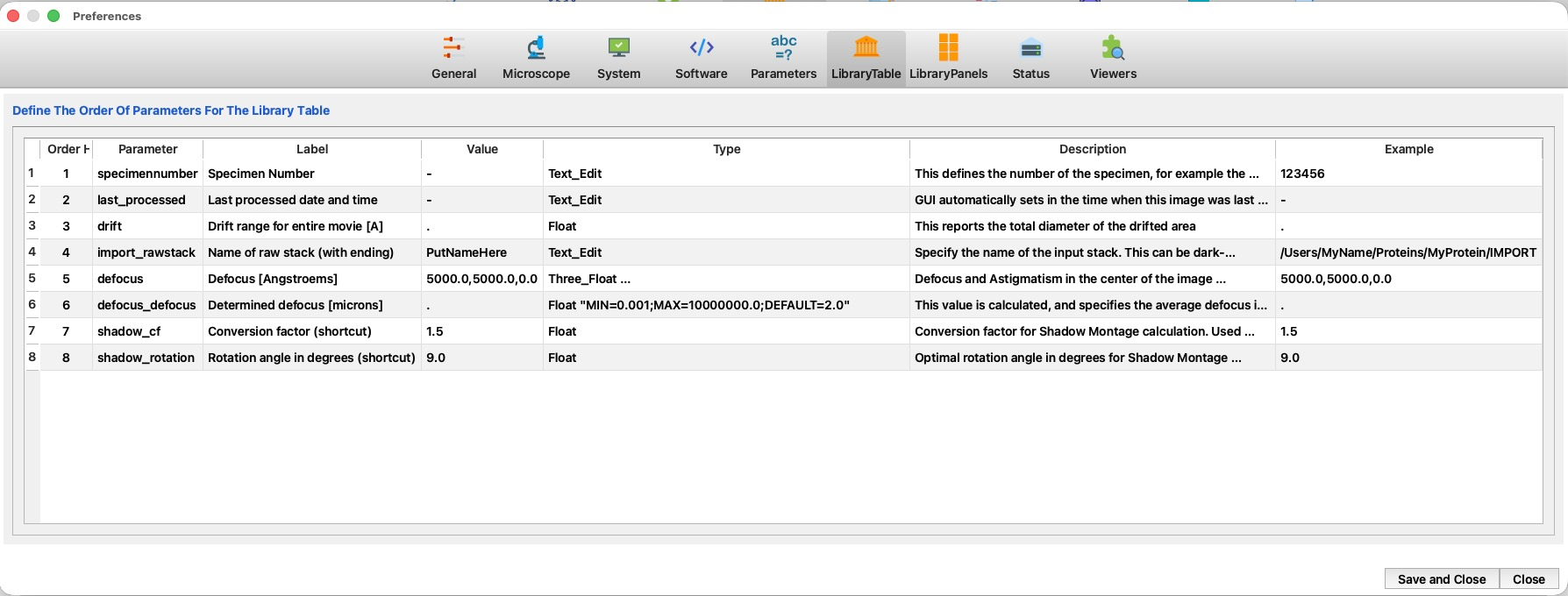
Task: Click 'Rotation angle in degrees (shortcut)' label
Action: point(312,358)
